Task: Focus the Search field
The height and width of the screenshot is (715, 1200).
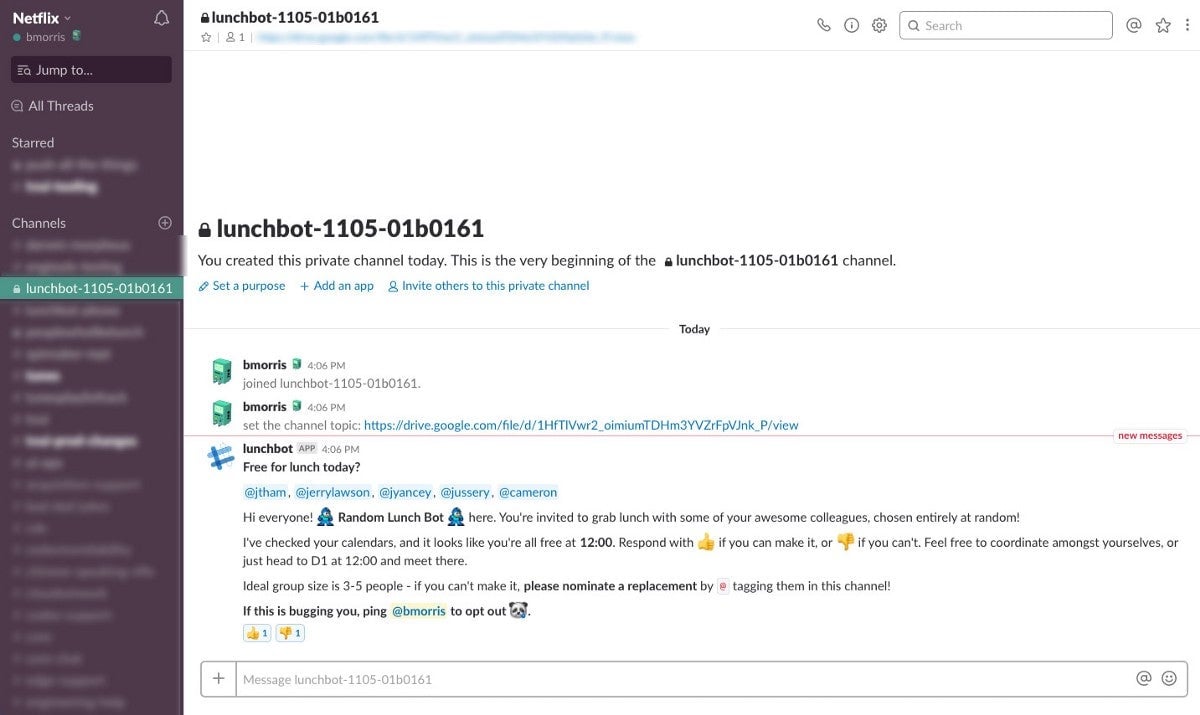Action: click(1006, 26)
